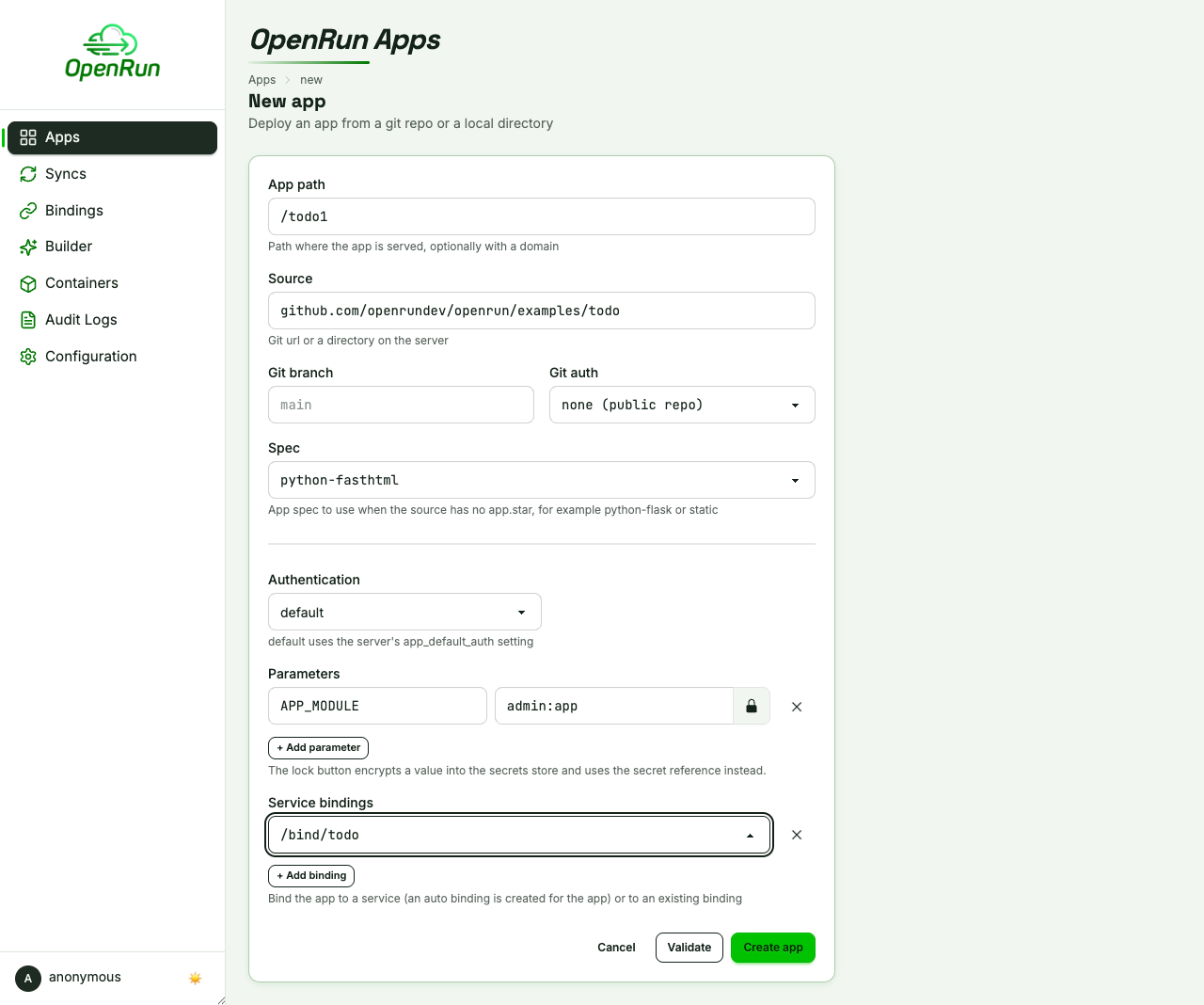The height and width of the screenshot is (1005, 1204).
Task: Open the Syncs page in the sidebar
Action: pos(112,174)
